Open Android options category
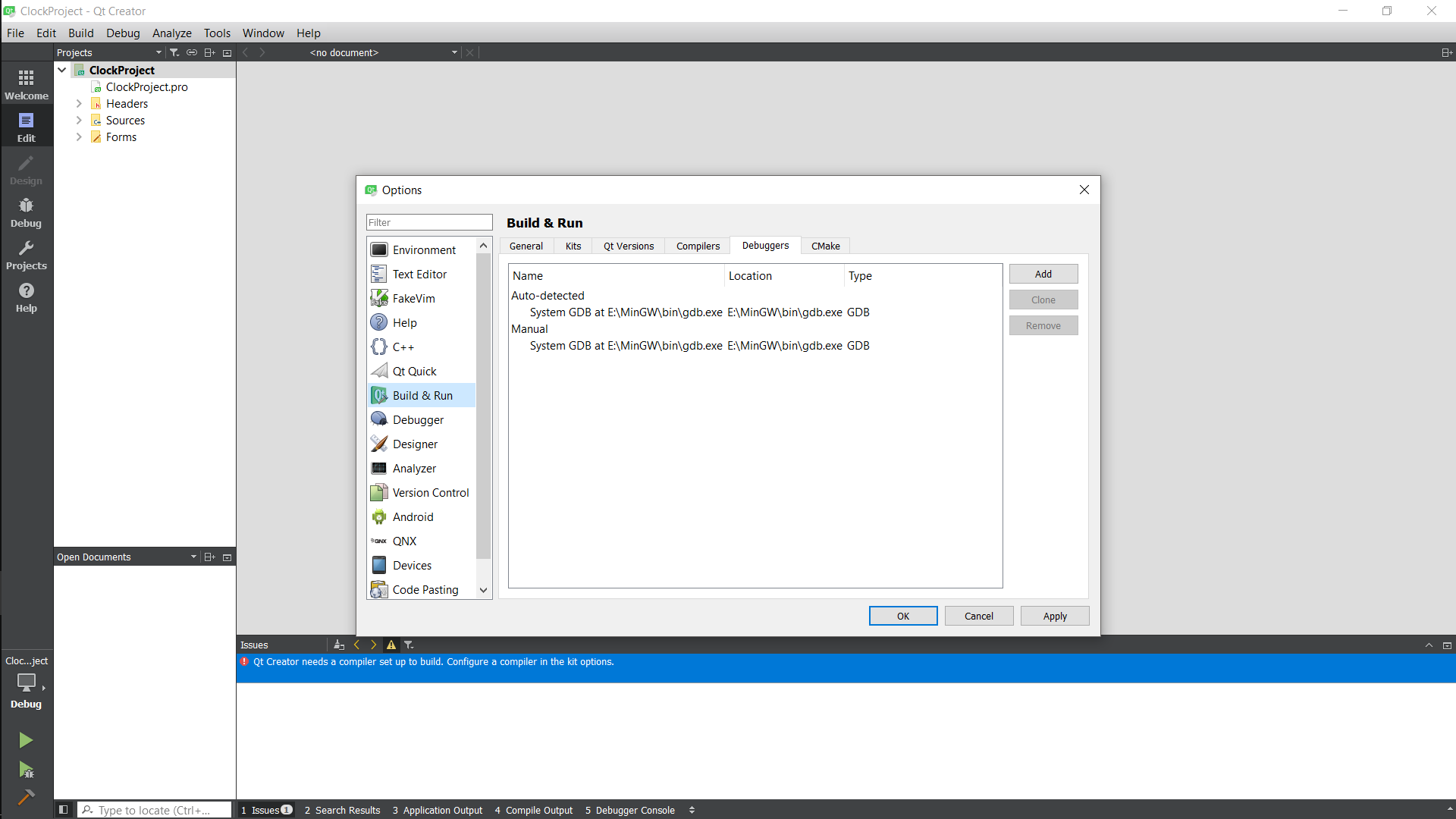This screenshot has height=819, width=1456. [422, 516]
